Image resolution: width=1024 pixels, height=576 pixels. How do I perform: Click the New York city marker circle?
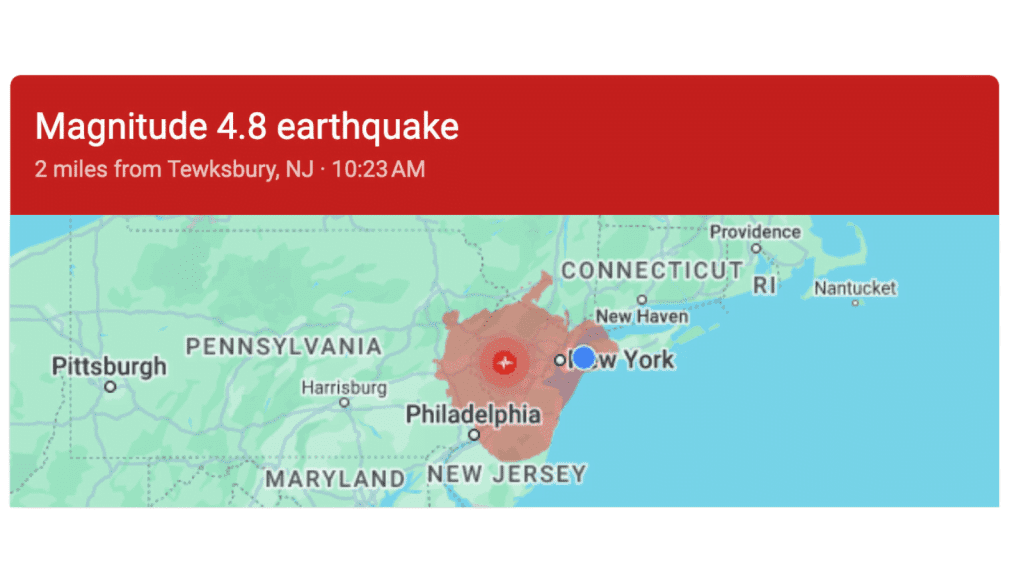pos(559,360)
